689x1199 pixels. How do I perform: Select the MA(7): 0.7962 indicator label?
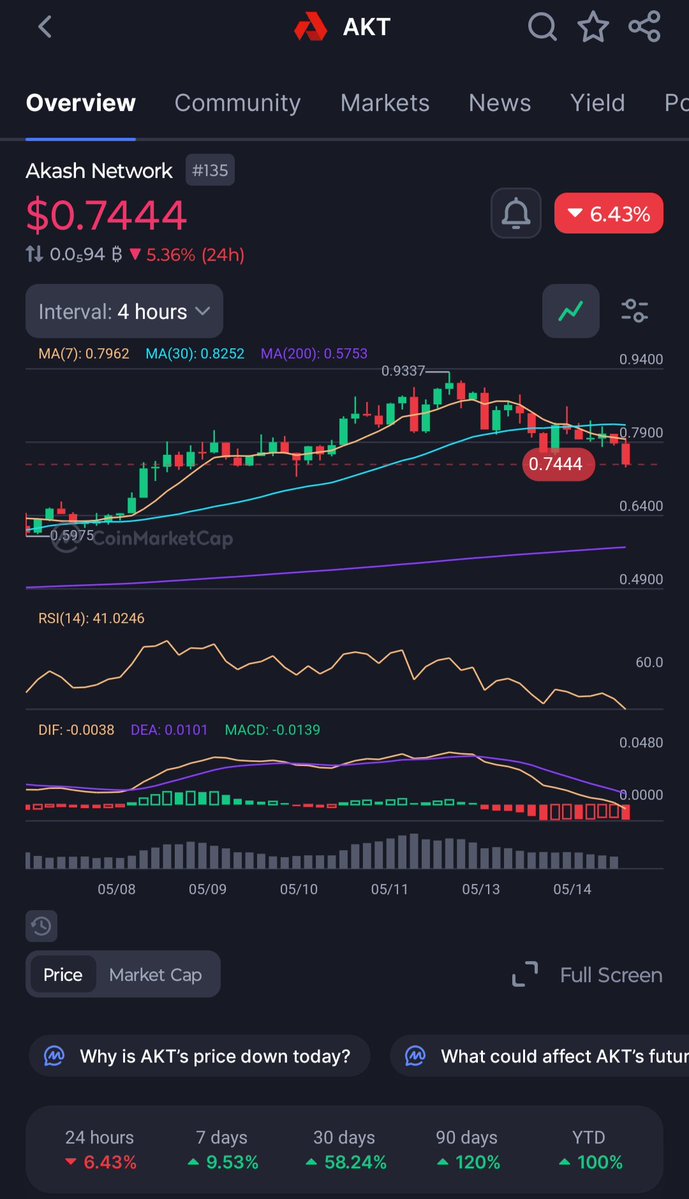84,353
